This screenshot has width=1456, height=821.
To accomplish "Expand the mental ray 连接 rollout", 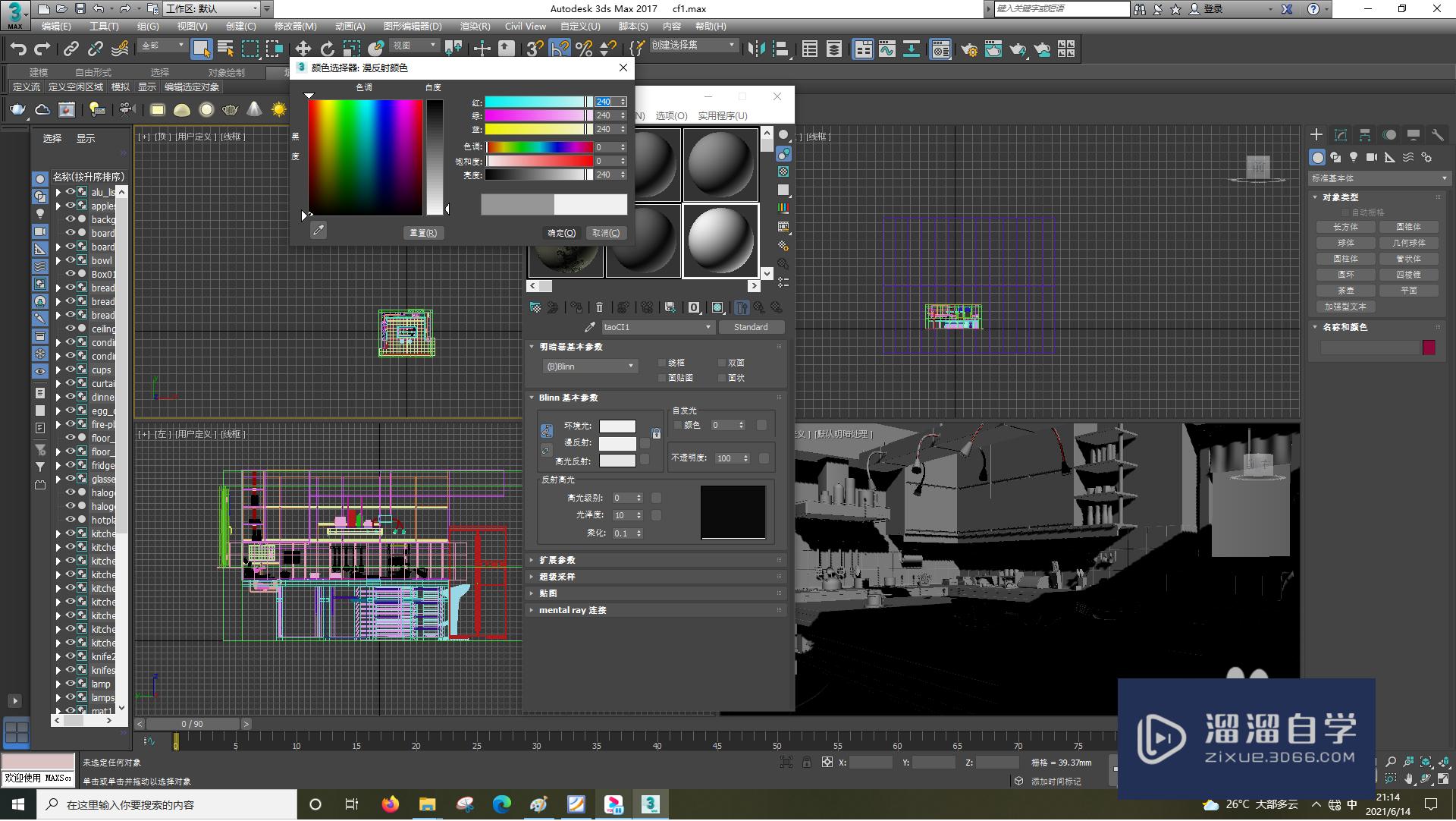I will pyautogui.click(x=655, y=610).
